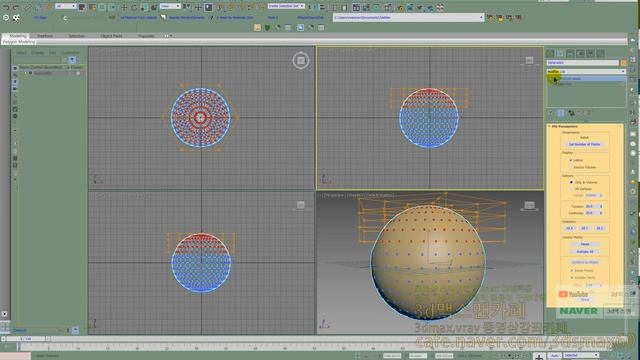Open the Create Selection Set dropdown
This screenshot has height=360, width=640.
coord(286,6)
